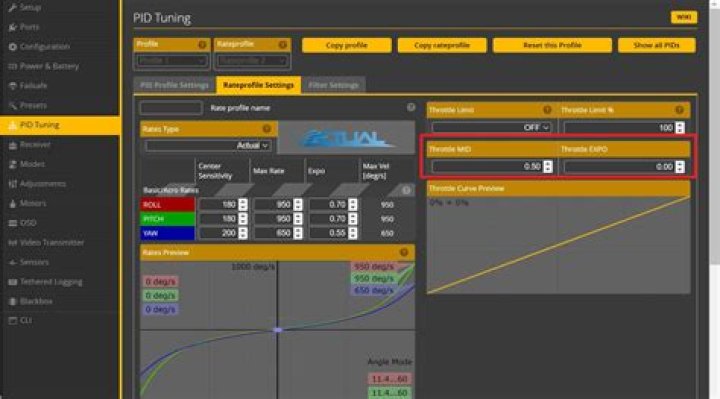Adjust the Throttle MID stepper arrows

pyautogui.click(x=547, y=166)
